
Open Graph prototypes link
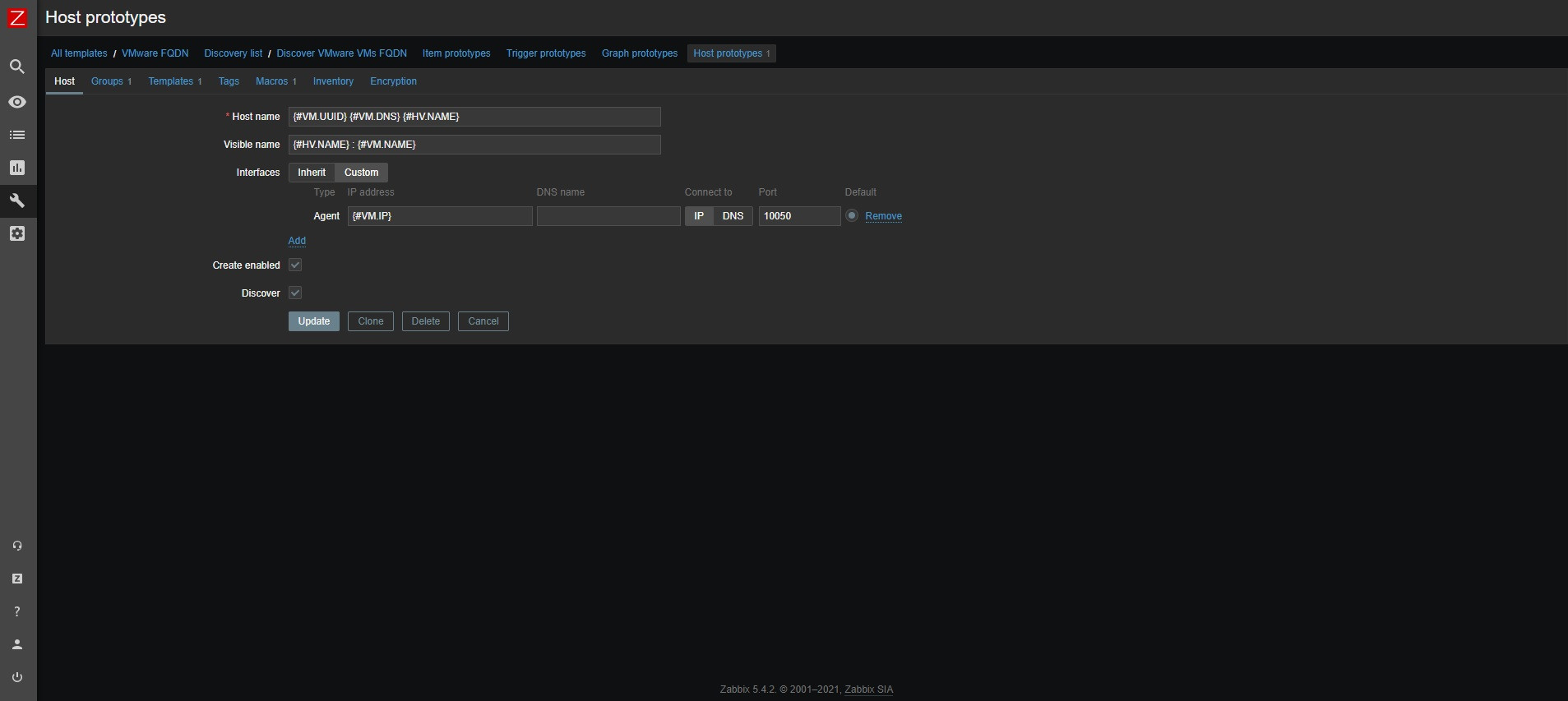point(640,53)
